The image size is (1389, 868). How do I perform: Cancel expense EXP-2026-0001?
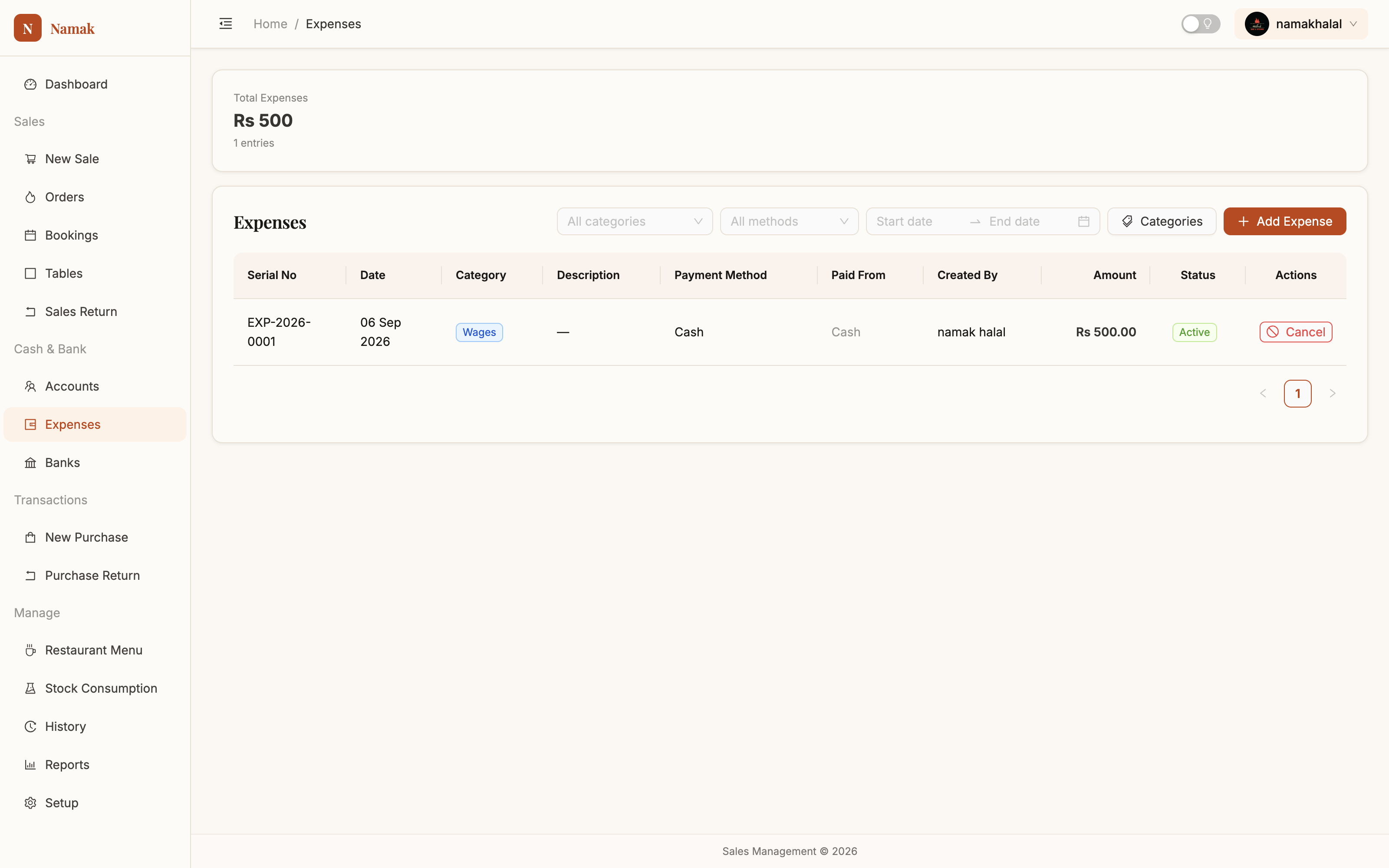[x=1295, y=332]
